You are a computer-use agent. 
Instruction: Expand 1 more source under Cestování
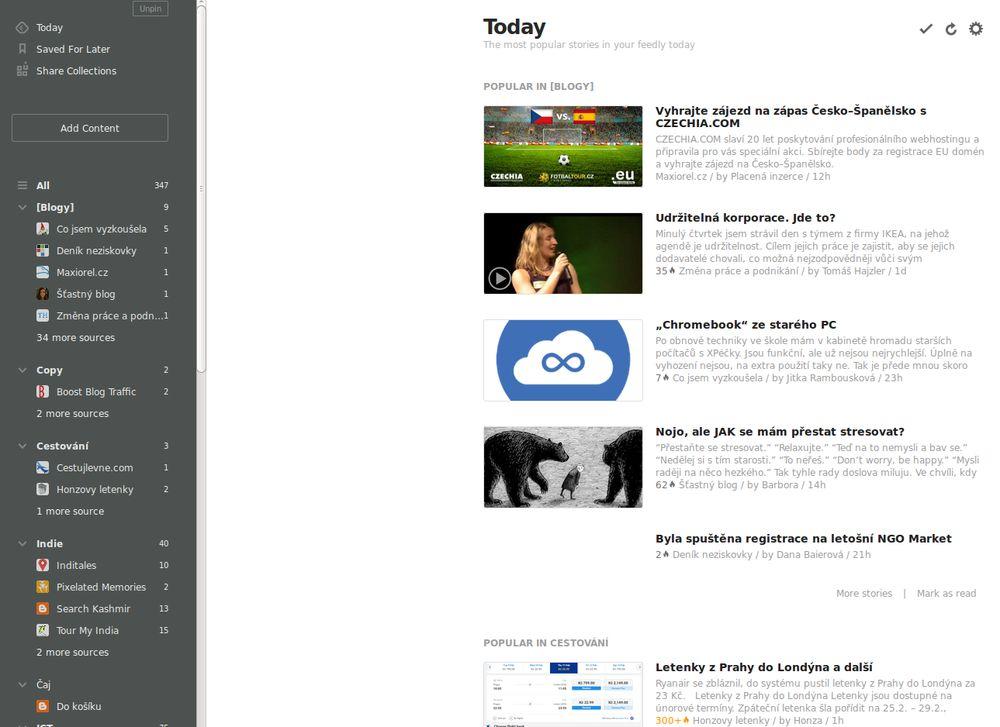click(70, 511)
